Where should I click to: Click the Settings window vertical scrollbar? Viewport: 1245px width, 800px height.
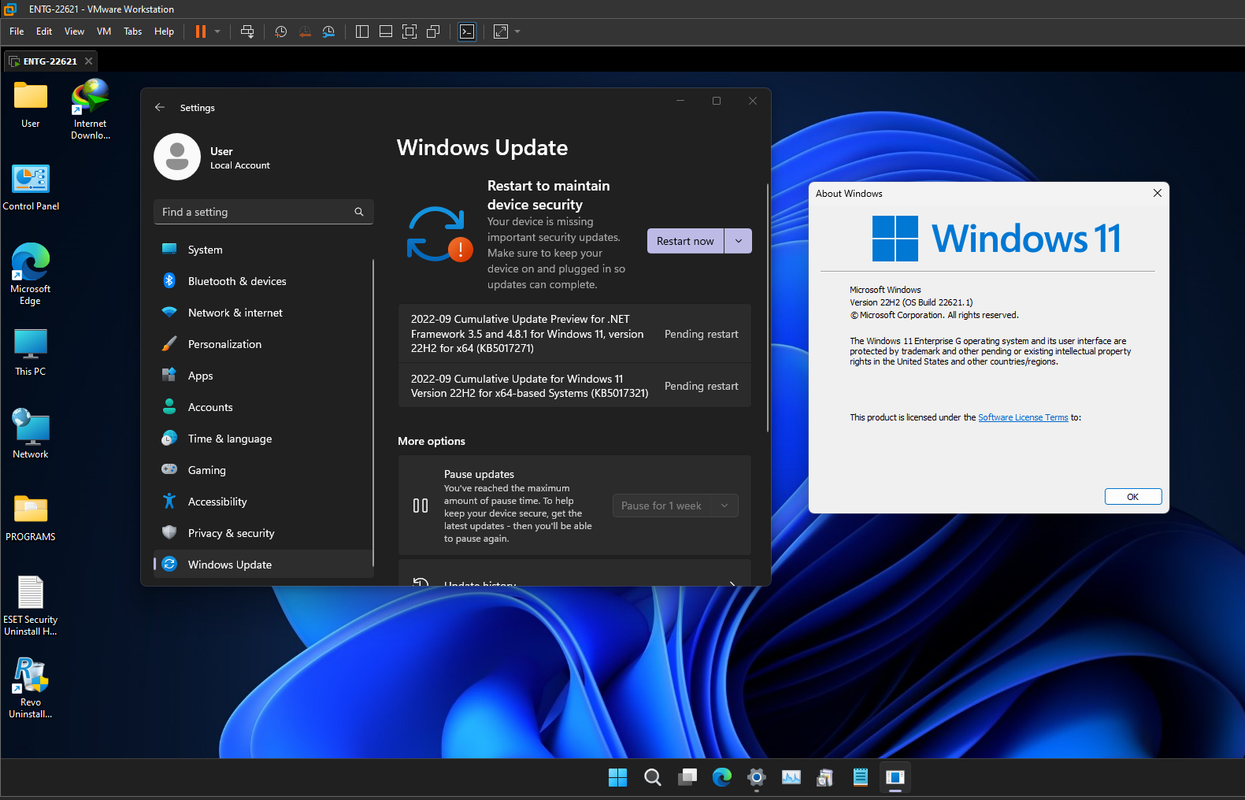[x=768, y=307]
